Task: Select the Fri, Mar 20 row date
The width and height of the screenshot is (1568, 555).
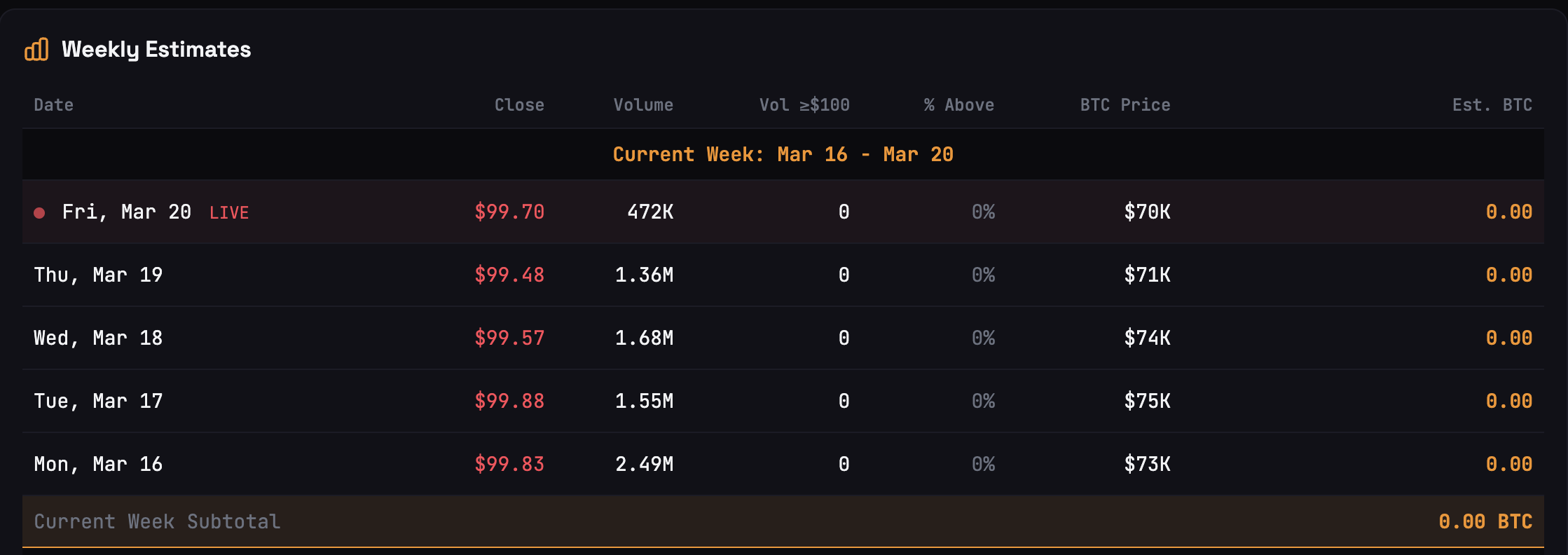Action: 126,212
